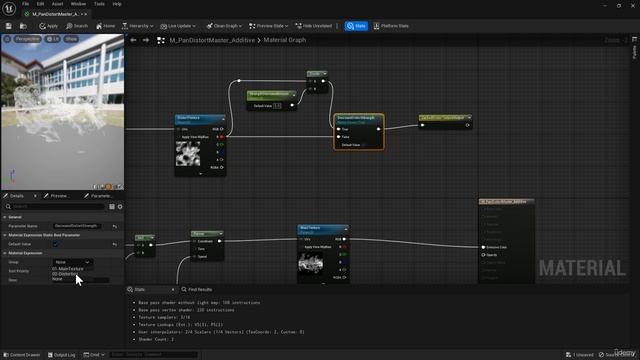
Task: Choose 01-MainTexture group option
Action: [68, 269]
